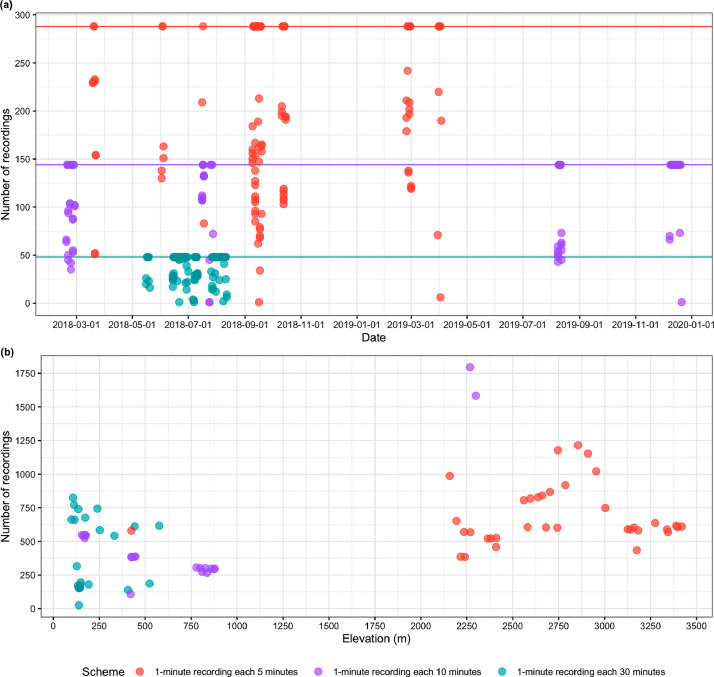The width and height of the screenshot is (714, 677).
Task: Click the date tick label '2019-05-01'
Action: pos(467,325)
